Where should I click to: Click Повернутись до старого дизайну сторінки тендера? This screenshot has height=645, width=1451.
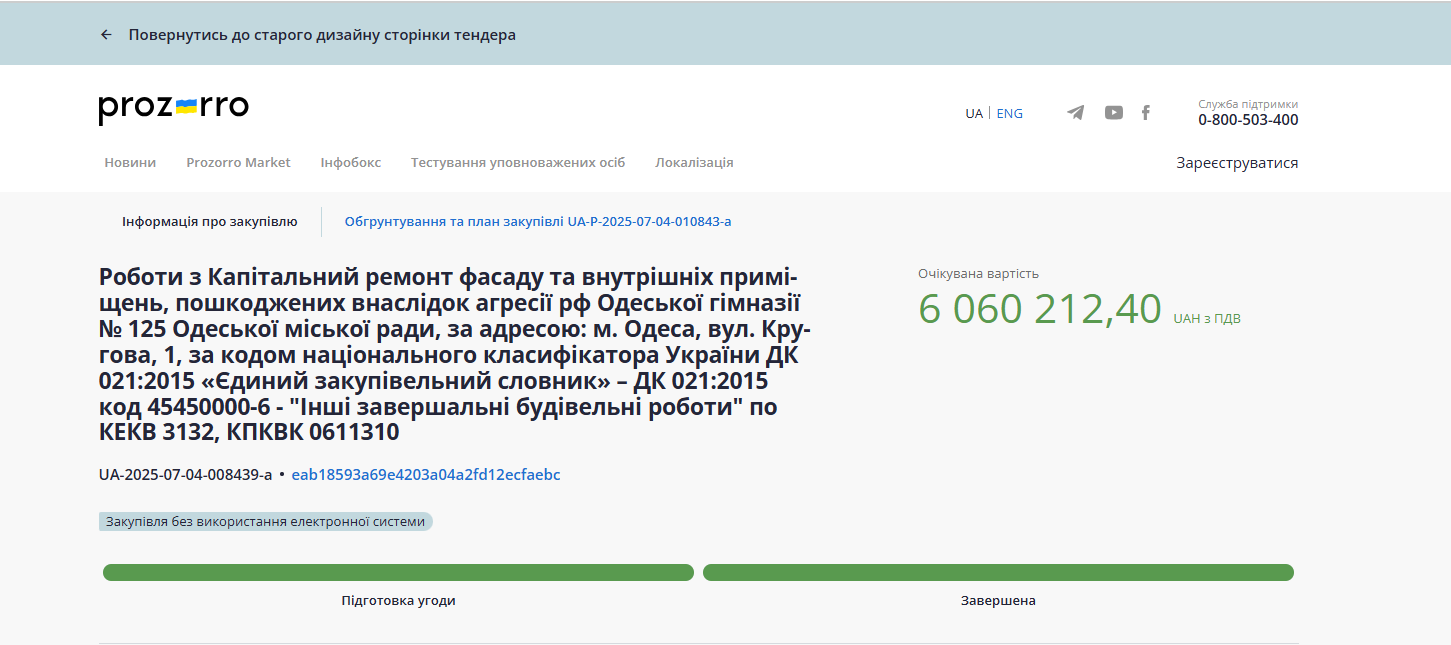[322, 35]
